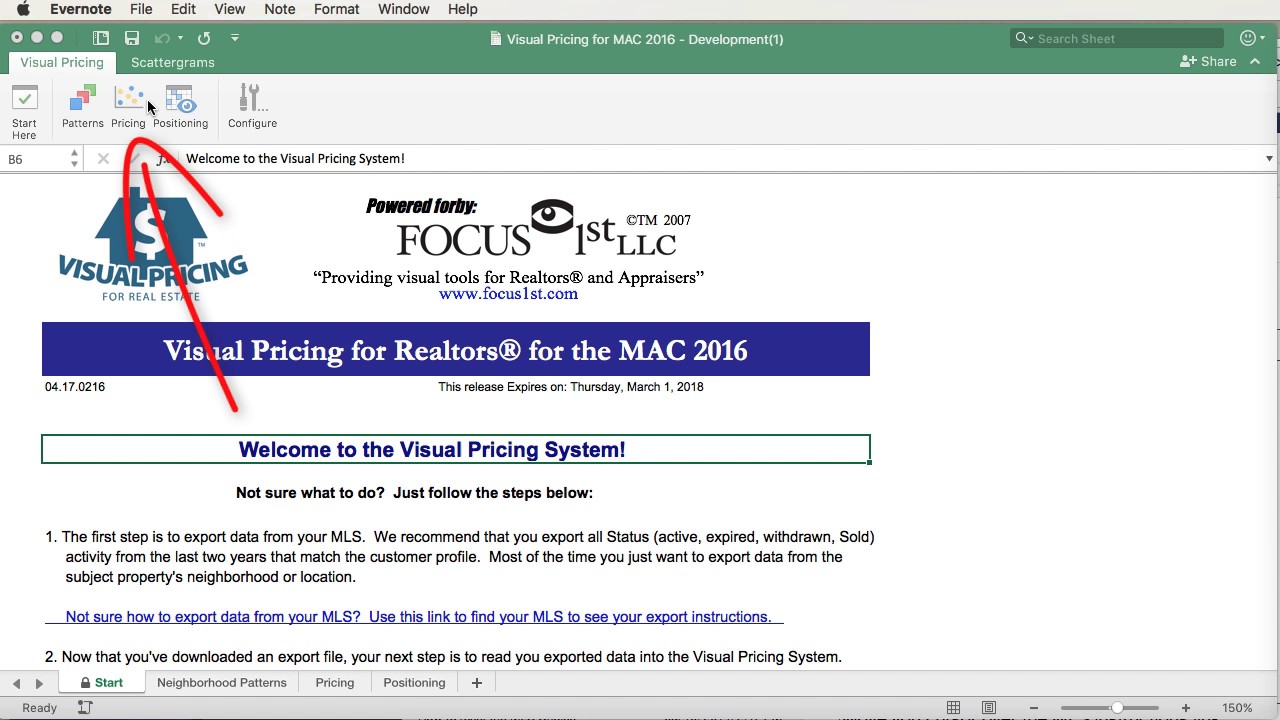Launch the Positioning tool in ribbon
1280x720 pixels.
tap(180, 107)
